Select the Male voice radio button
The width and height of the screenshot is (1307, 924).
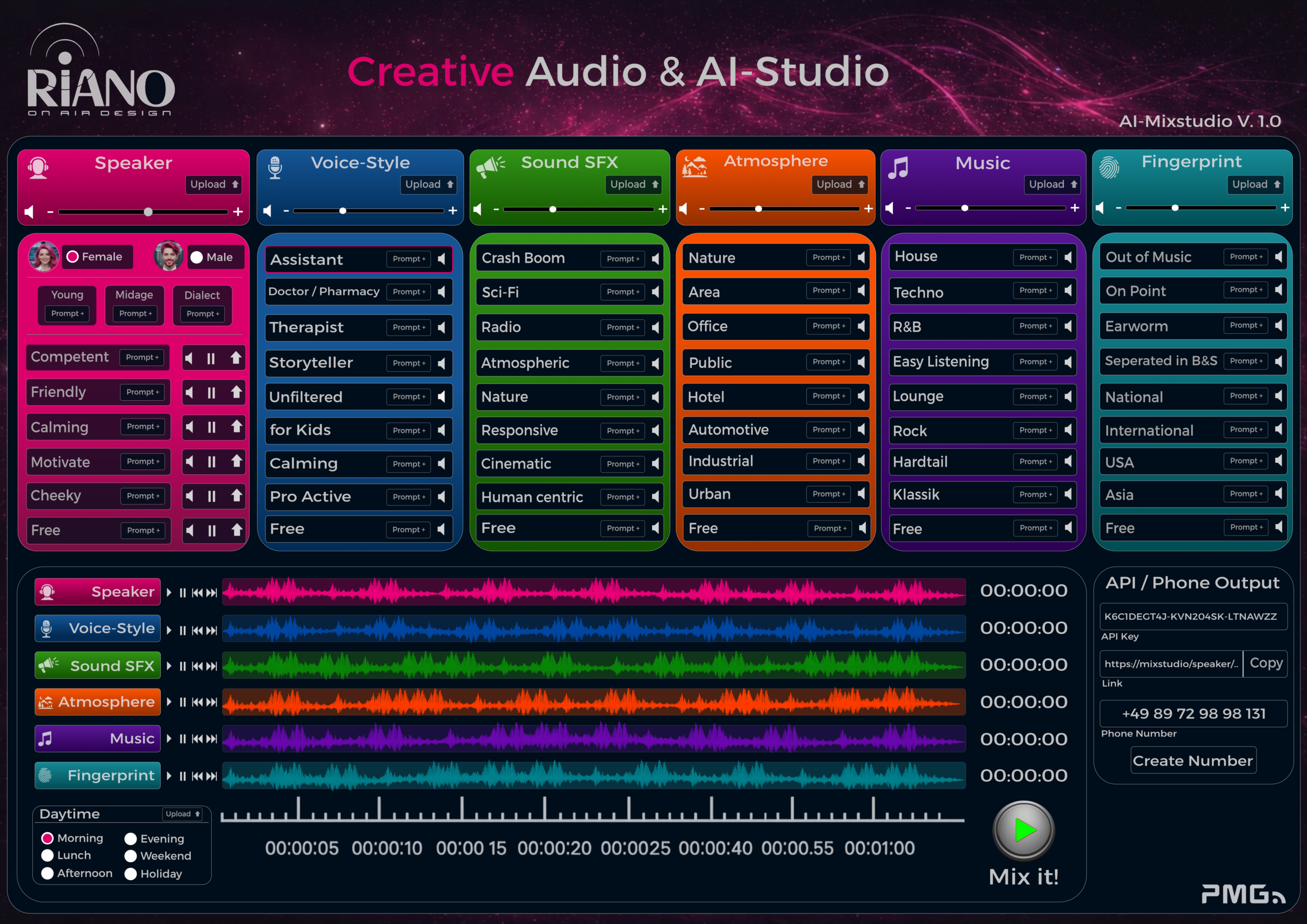pos(197,257)
